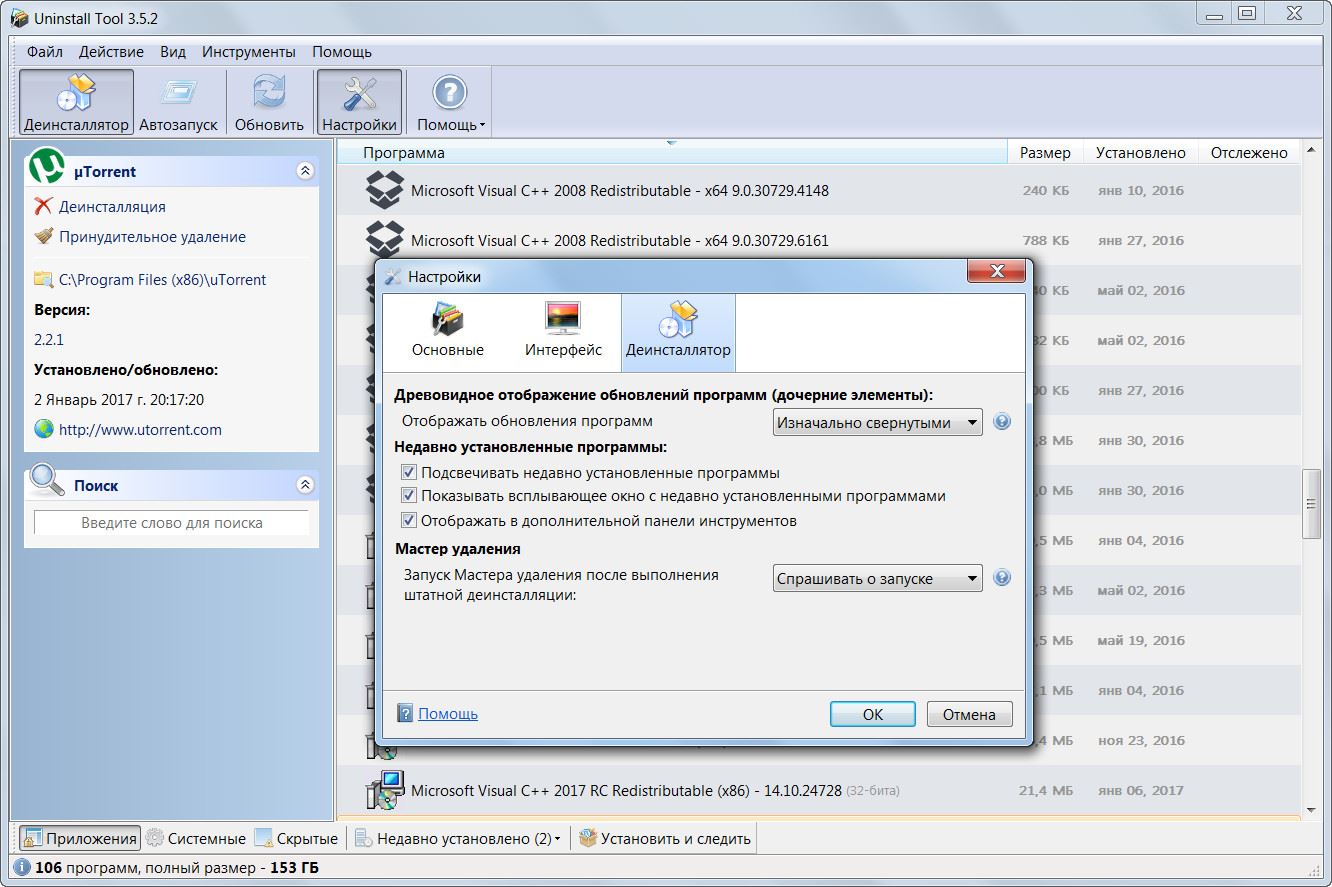
Task: Switch to the Скрытые bottom tab
Action: (296, 838)
